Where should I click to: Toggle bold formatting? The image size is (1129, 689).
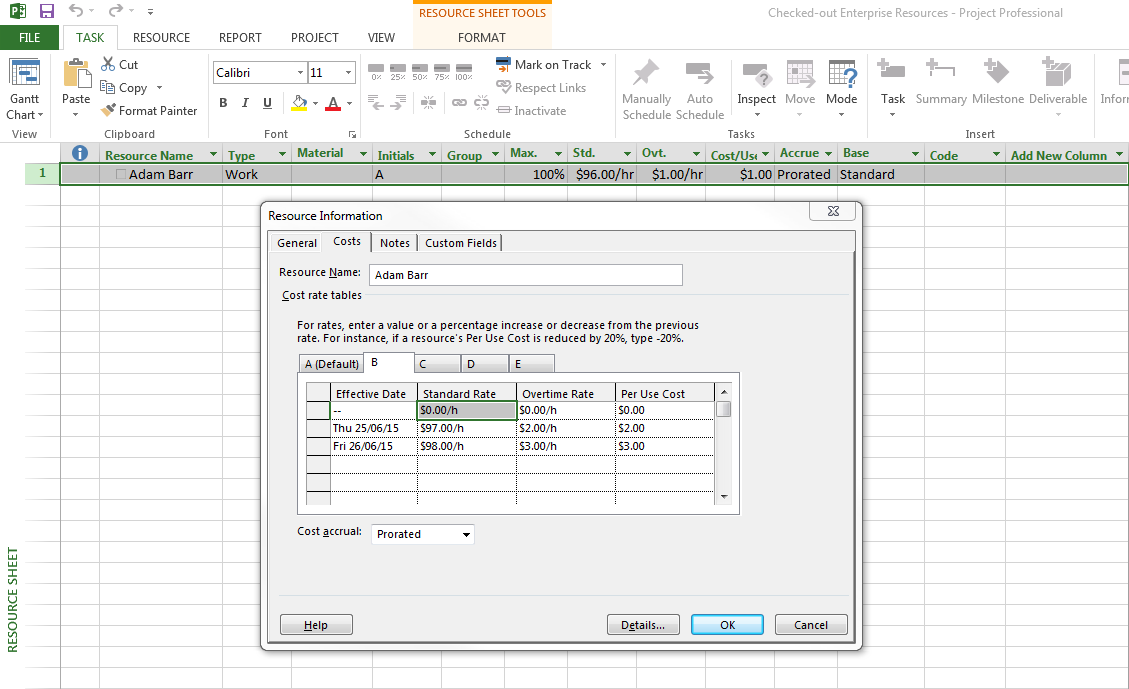click(x=223, y=103)
